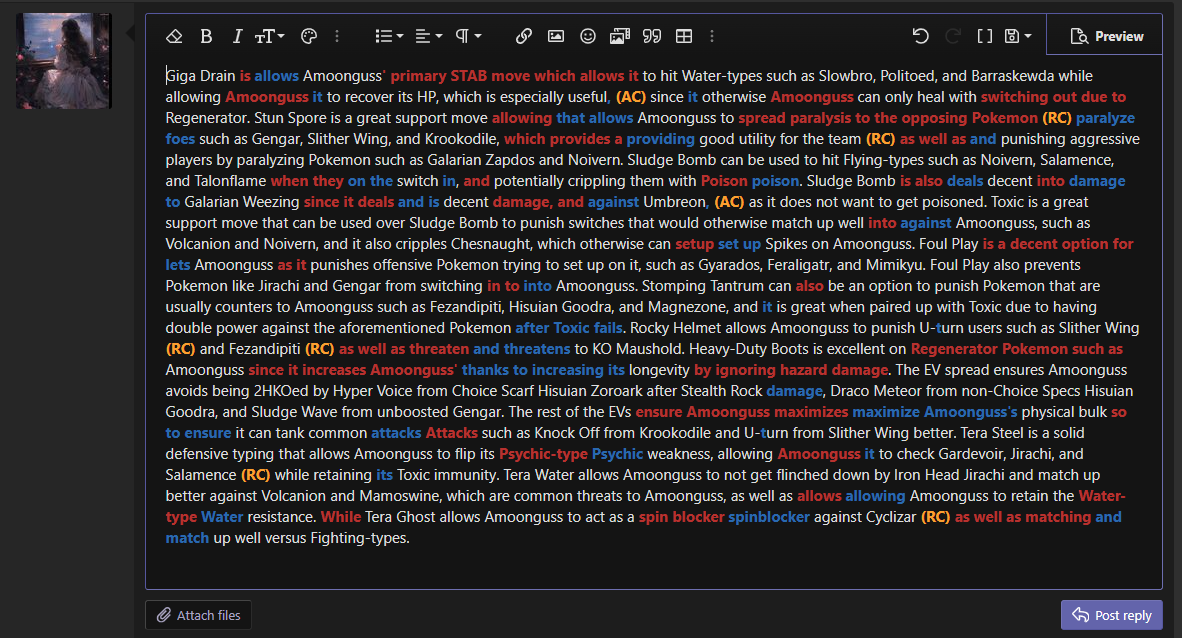Click the word "Talonflame"

[x=230, y=181]
